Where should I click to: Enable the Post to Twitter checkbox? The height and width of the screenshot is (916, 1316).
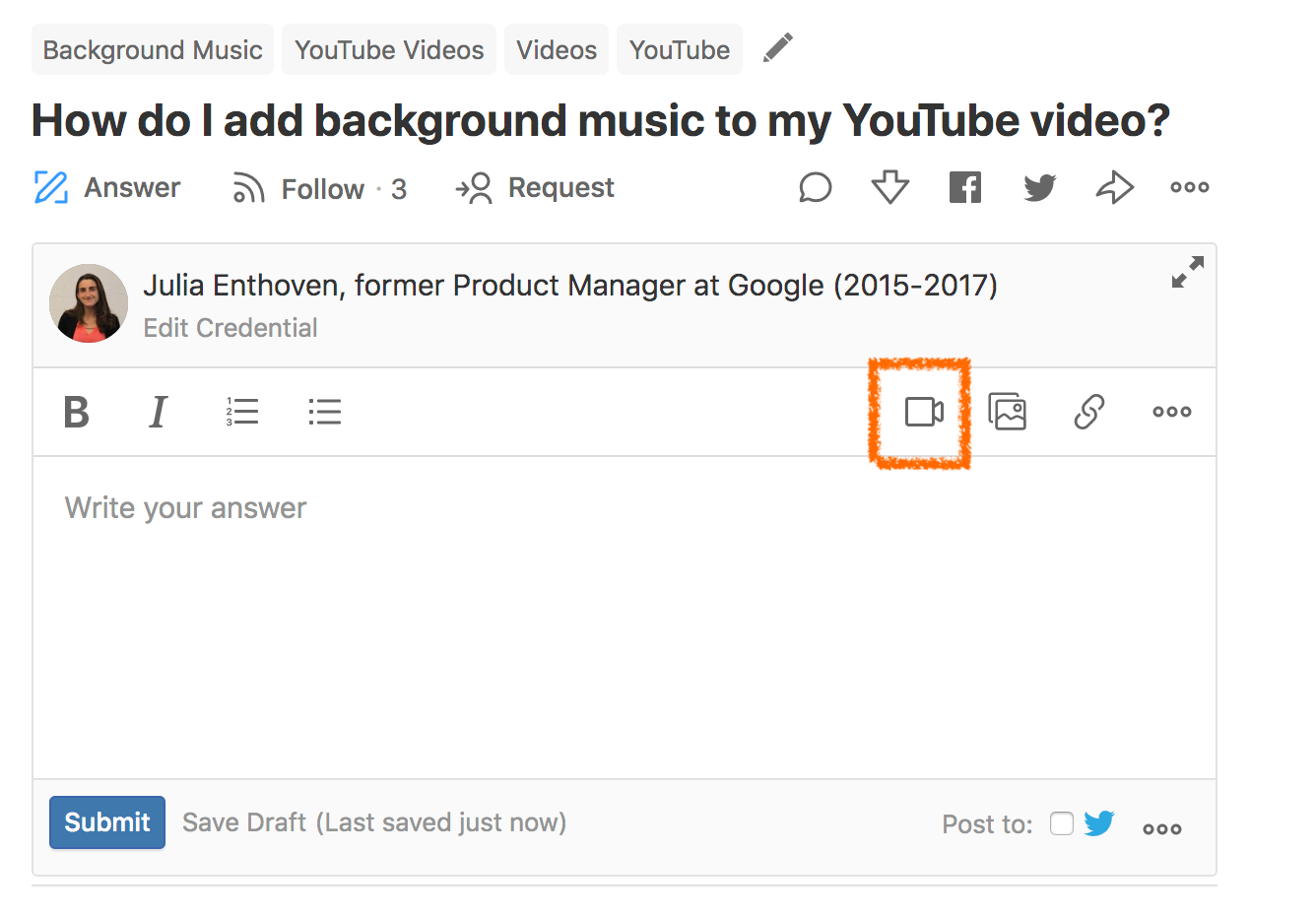tap(1061, 823)
